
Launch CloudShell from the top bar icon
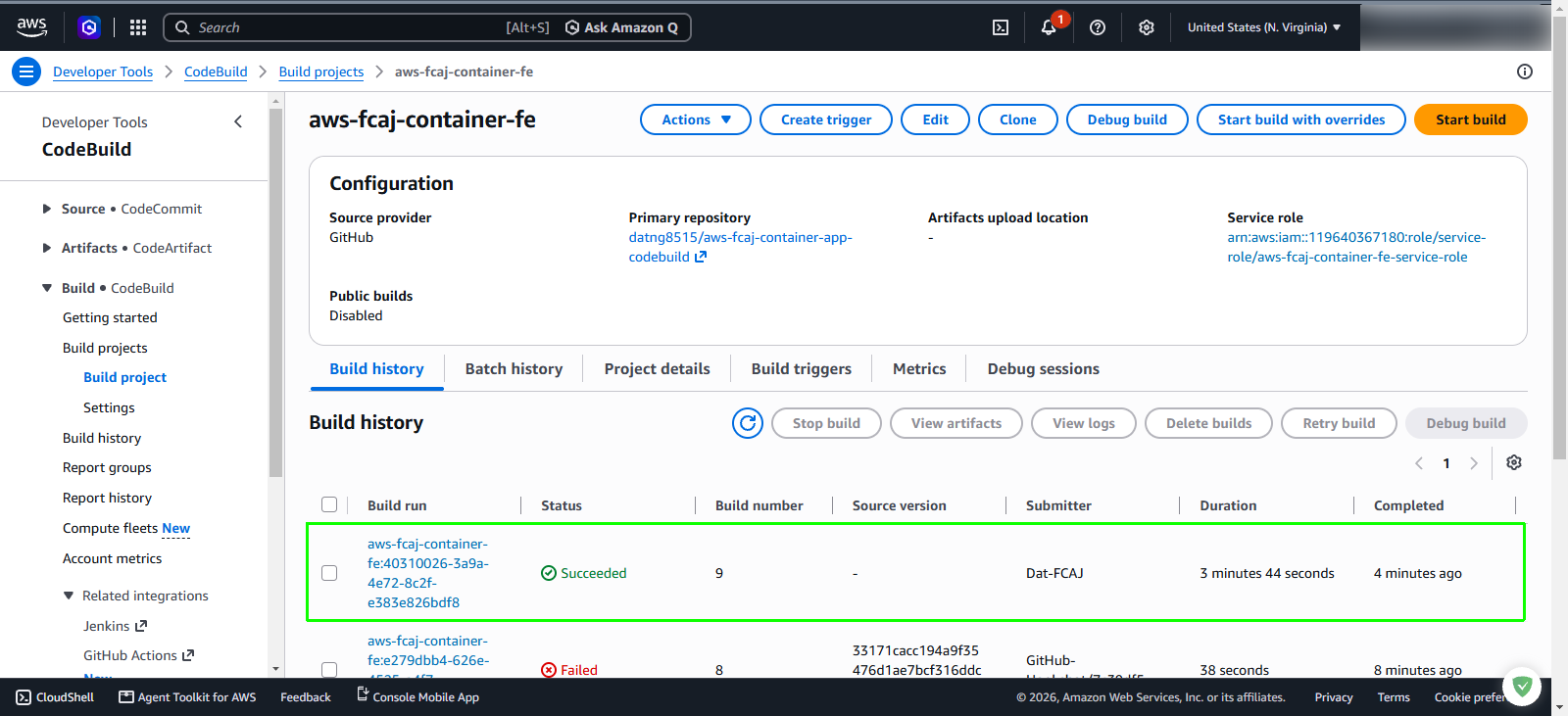coord(1001,27)
